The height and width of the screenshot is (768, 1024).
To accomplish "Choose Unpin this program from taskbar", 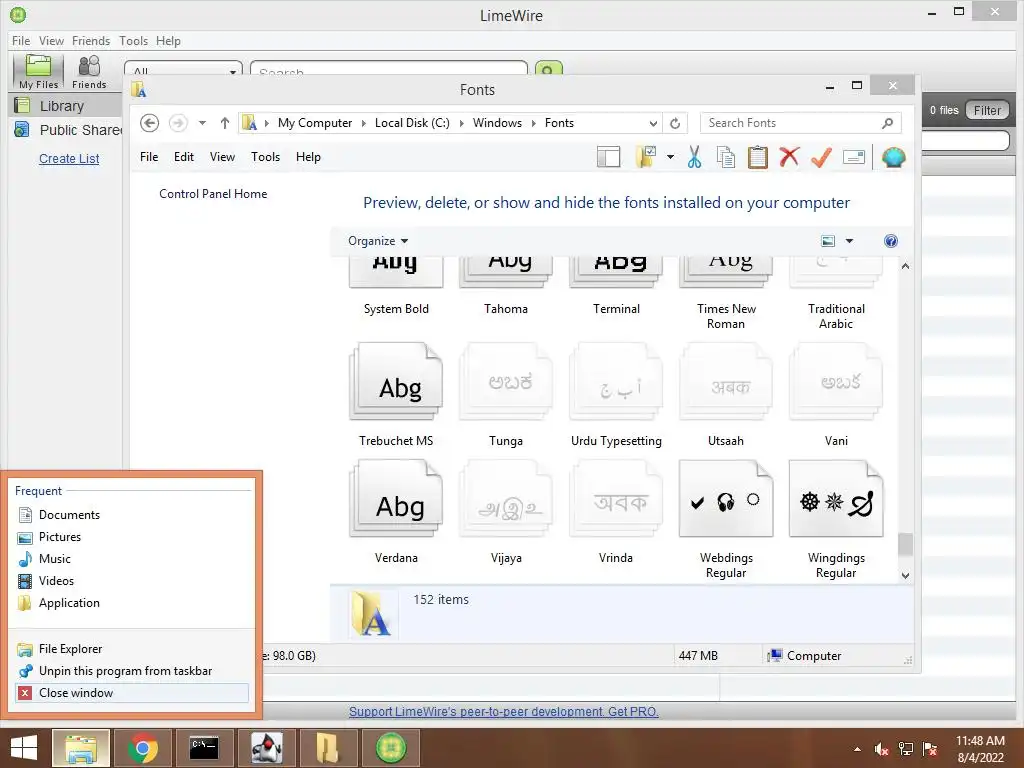I will point(131,671).
